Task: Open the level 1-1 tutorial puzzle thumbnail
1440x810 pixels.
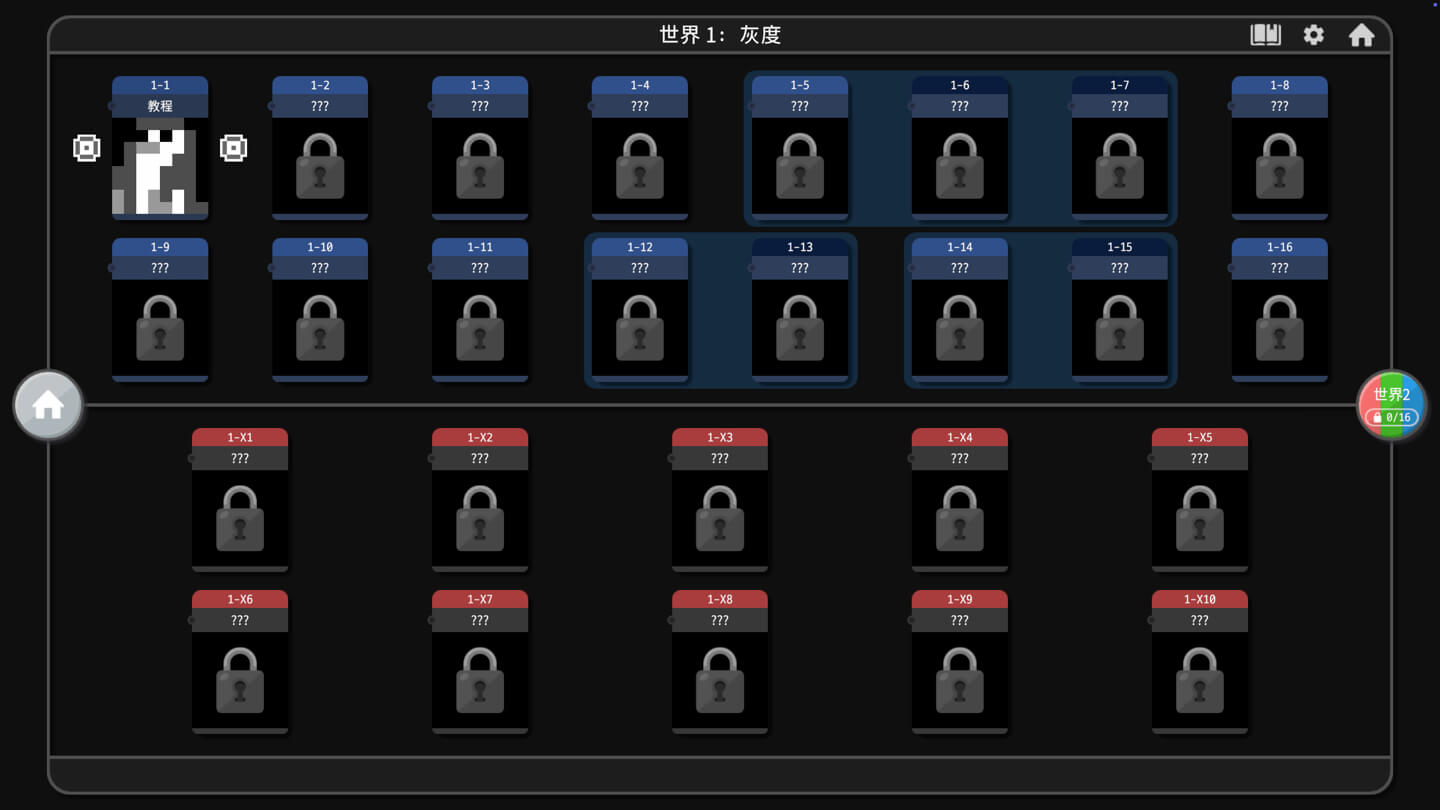Action: point(160,166)
